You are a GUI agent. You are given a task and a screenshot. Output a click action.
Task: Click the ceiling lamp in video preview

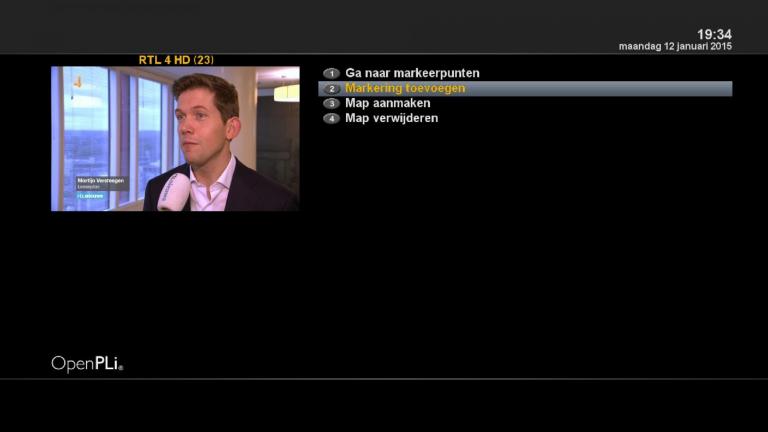tap(286, 92)
